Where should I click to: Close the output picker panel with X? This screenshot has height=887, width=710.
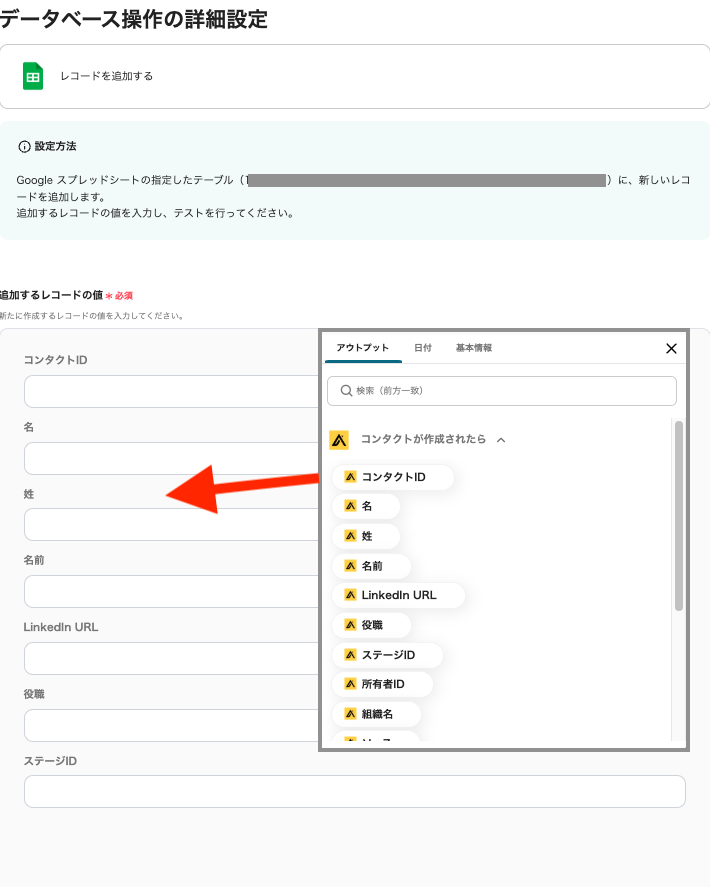pyautogui.click(x=671, y=348)
